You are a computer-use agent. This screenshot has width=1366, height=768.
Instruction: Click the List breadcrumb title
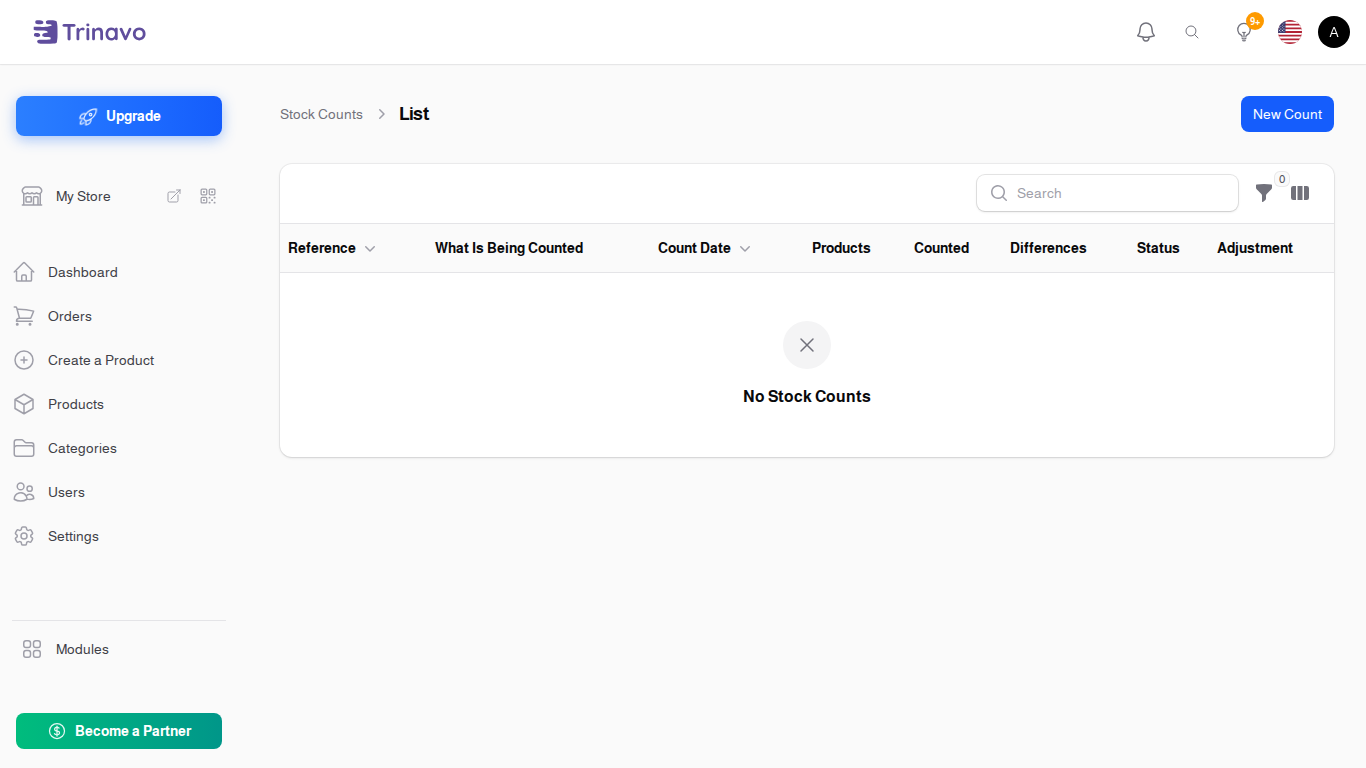414,114
